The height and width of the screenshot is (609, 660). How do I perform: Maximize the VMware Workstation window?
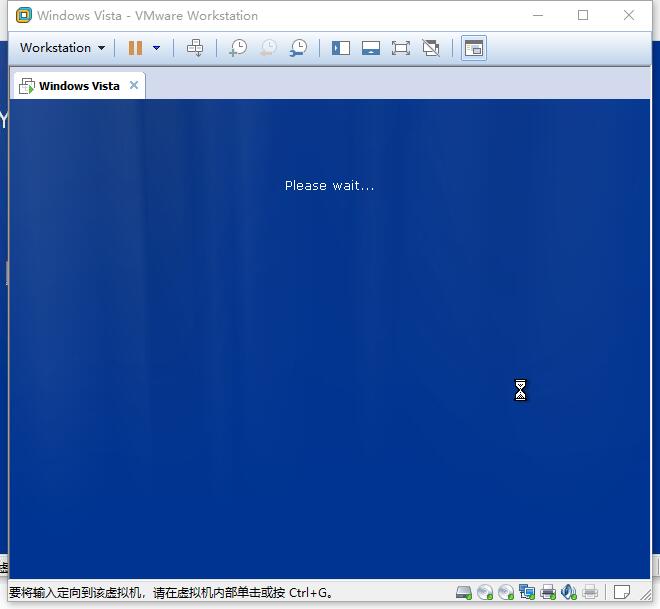[583, 16]
